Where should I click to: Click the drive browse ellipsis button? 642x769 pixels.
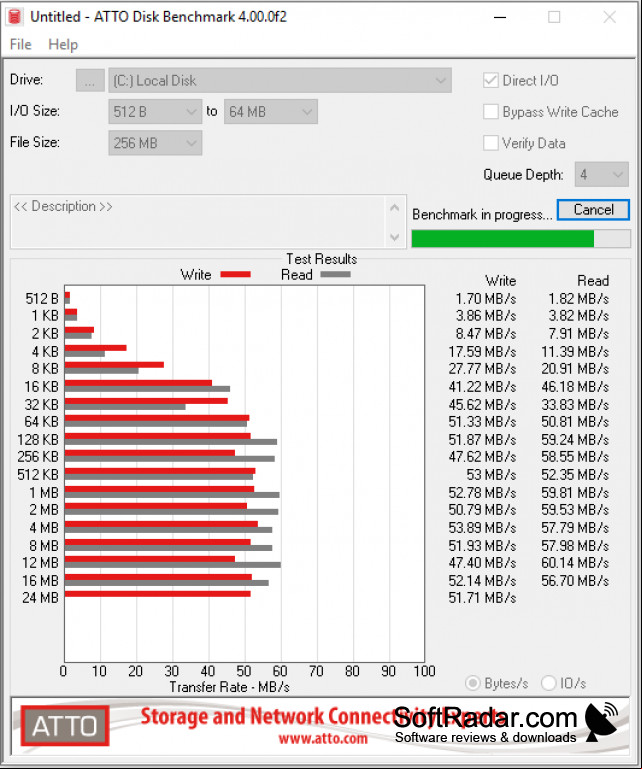(x=90, y=80)
